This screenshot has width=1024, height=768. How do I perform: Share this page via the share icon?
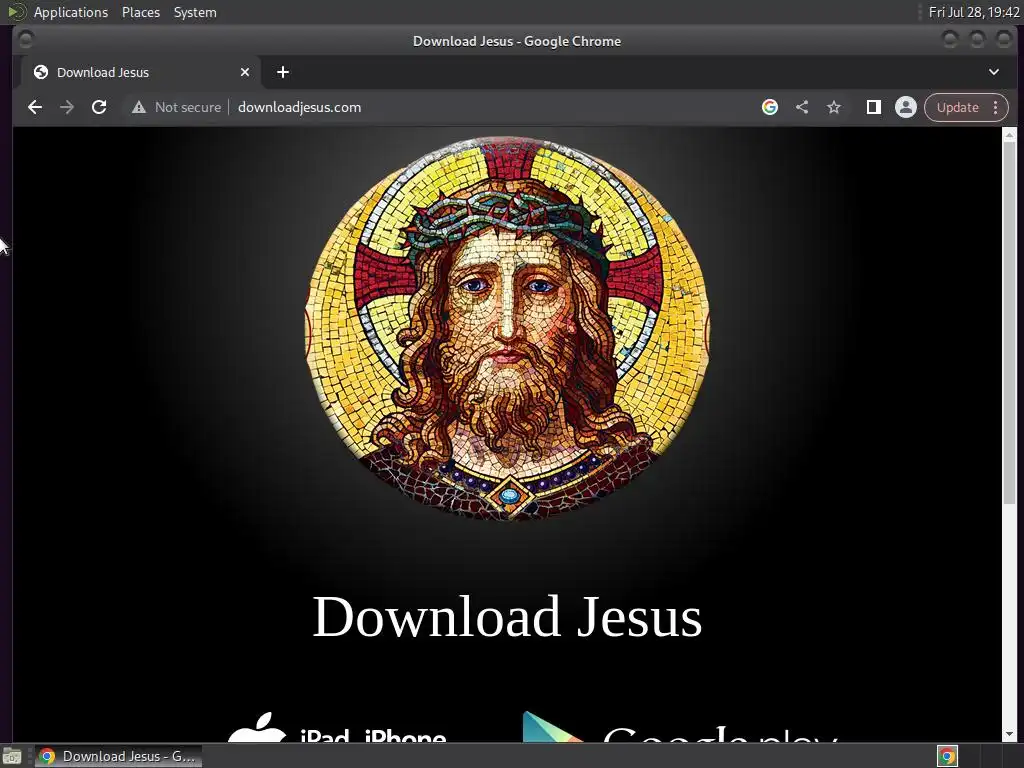[802, 107]
